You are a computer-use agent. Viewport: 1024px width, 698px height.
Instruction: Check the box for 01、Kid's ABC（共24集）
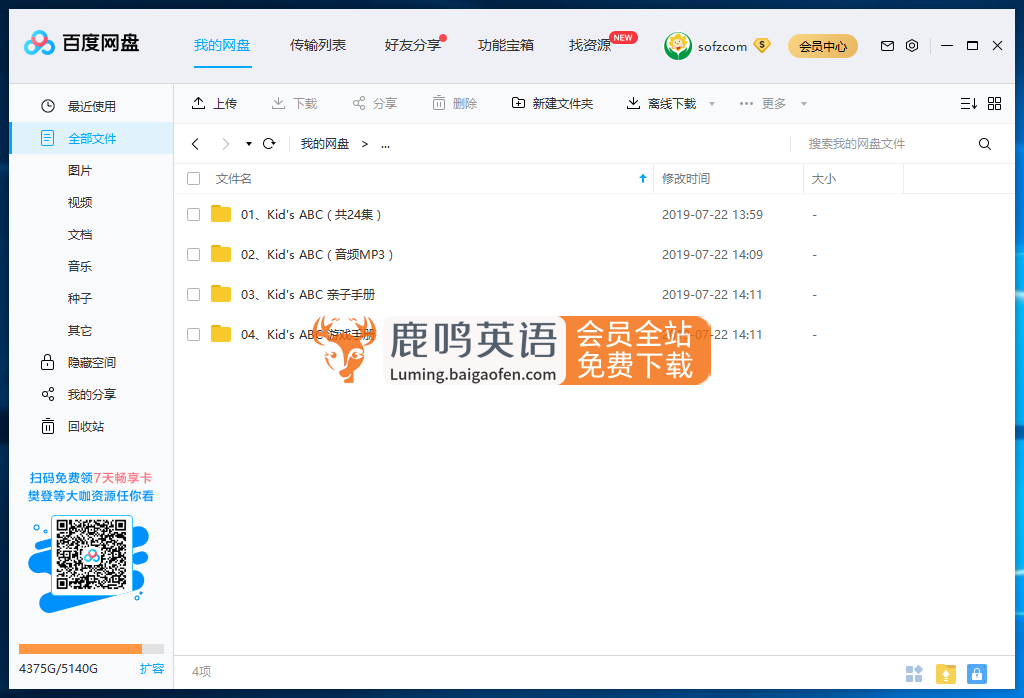[193, 214]
